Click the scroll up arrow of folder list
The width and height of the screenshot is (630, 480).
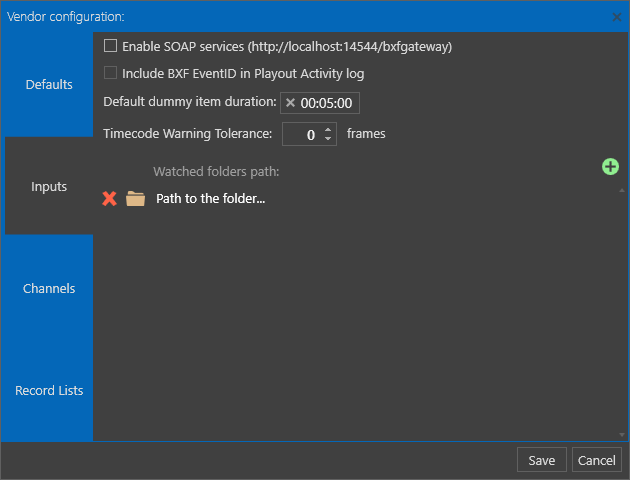[622, 190]
